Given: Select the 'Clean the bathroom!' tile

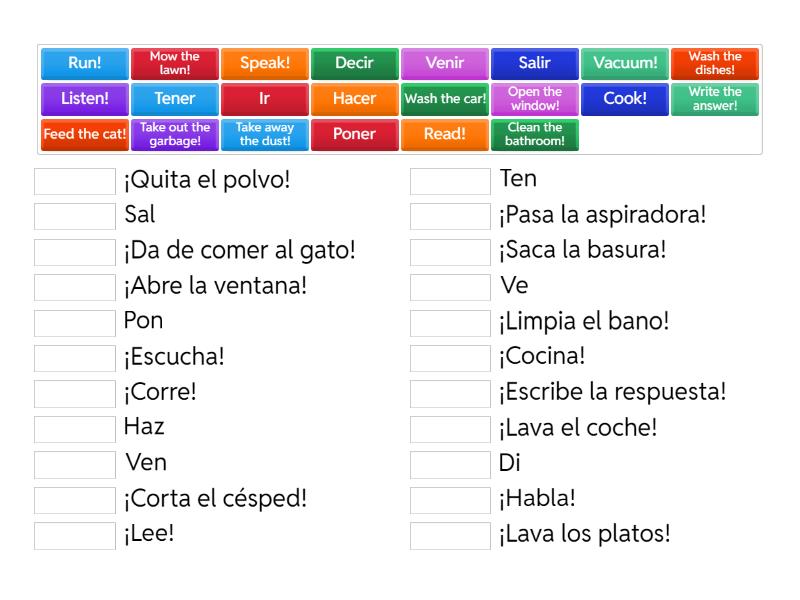Looking at the screenshot, I should point(535,134).
